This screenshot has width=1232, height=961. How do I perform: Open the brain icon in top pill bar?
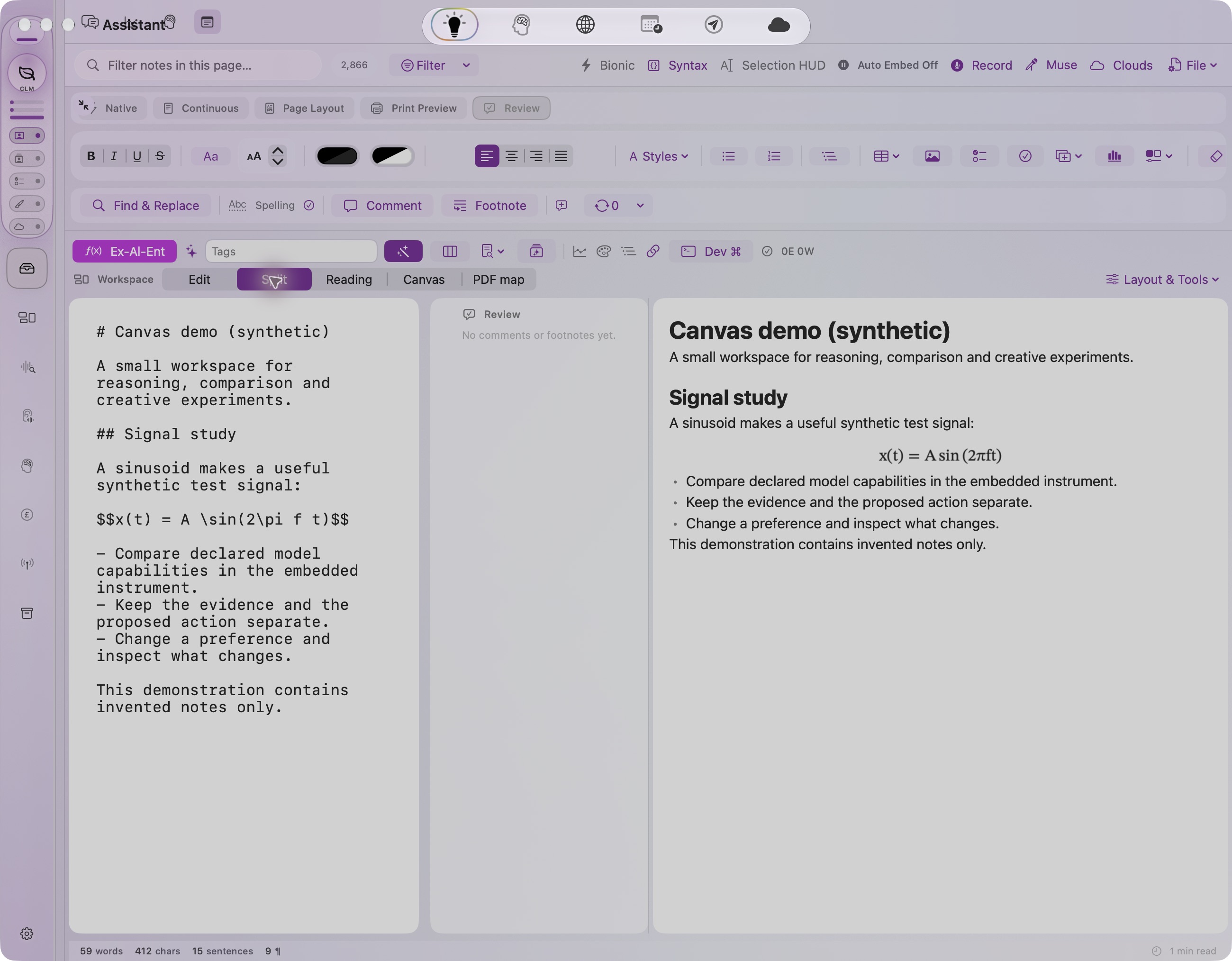click(x=521, y=26)
